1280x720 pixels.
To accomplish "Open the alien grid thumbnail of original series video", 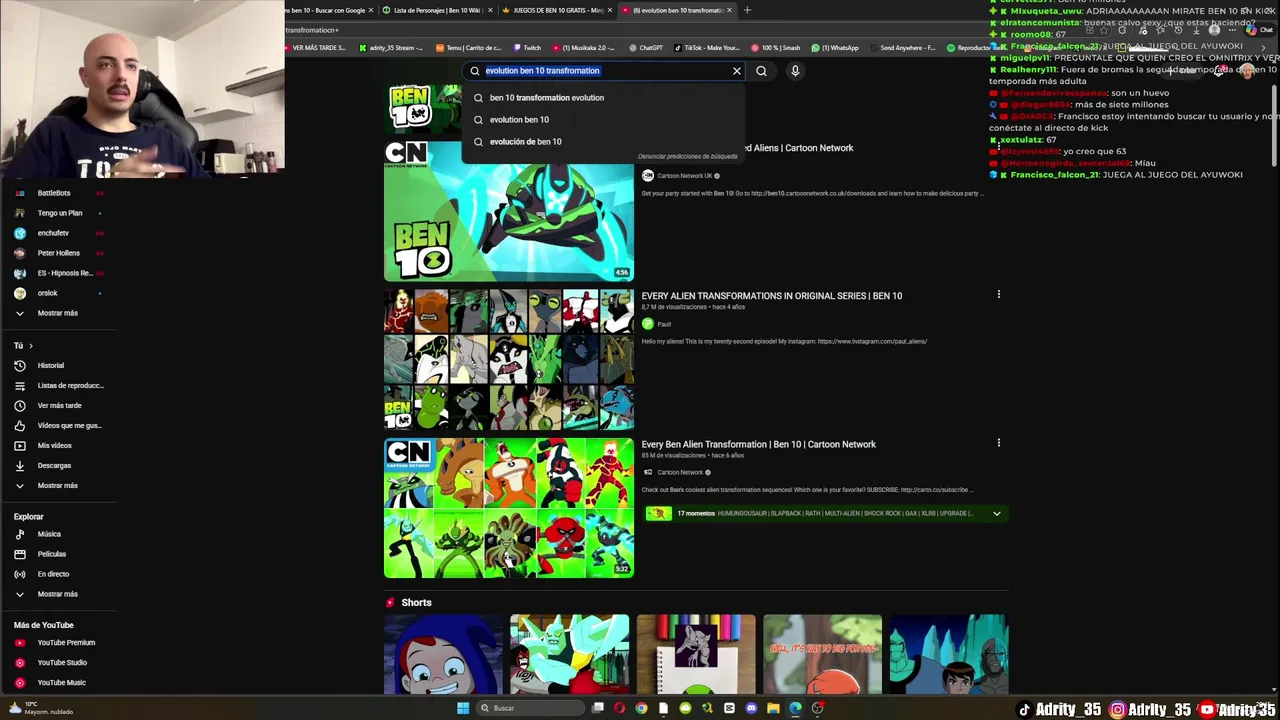I will click(509, 360).
